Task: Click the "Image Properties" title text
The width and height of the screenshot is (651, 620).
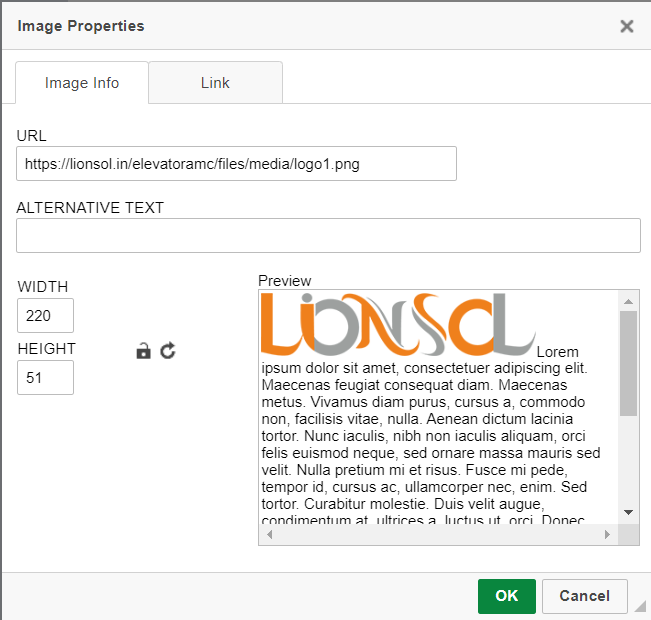Action: point(81,26)
